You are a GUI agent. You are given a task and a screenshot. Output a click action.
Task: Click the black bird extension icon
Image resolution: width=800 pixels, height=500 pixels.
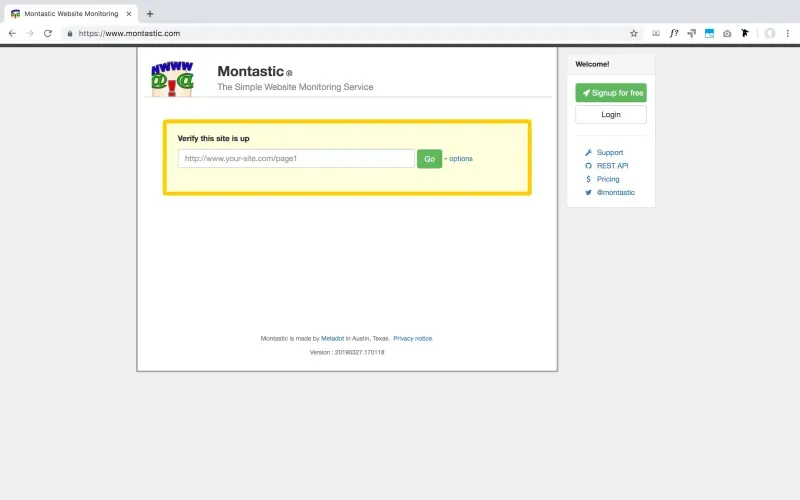[x=745, y=33]
